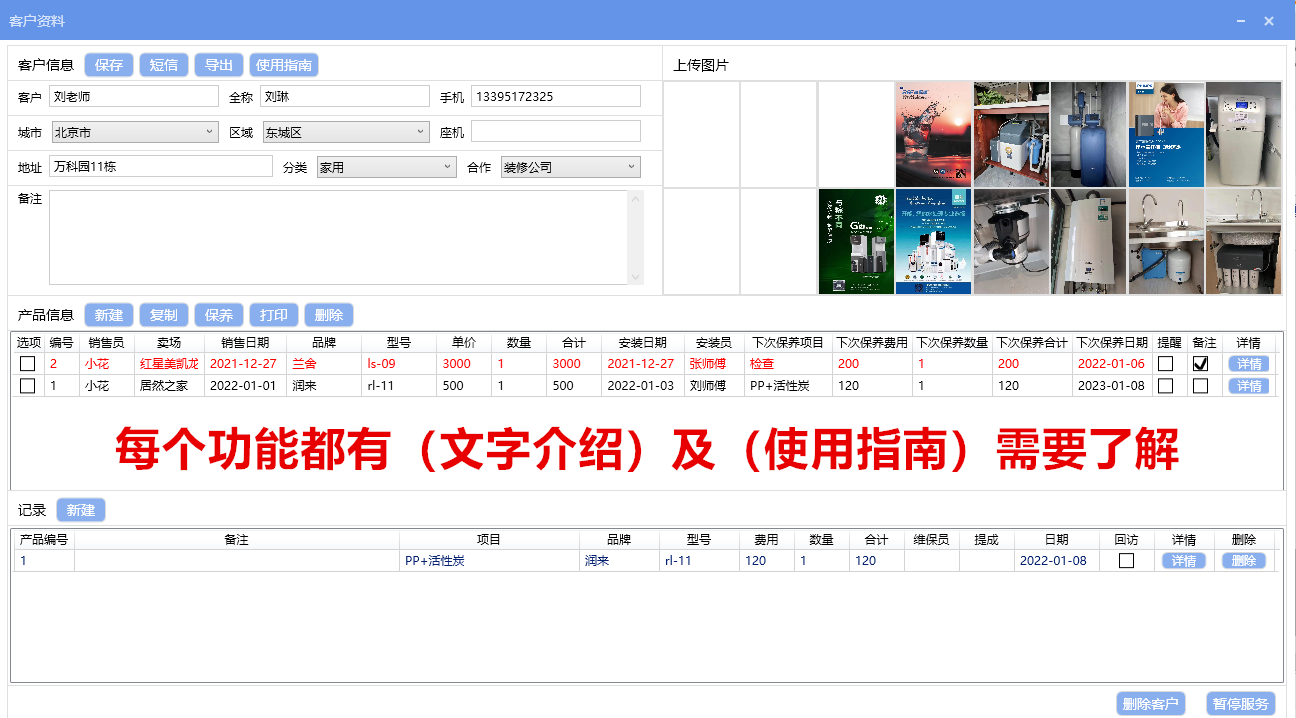Viewport: 1296px width, 718px height.
Task: Check the 回访 checkbox in the record row
Action: click(x=1127, y=561)
